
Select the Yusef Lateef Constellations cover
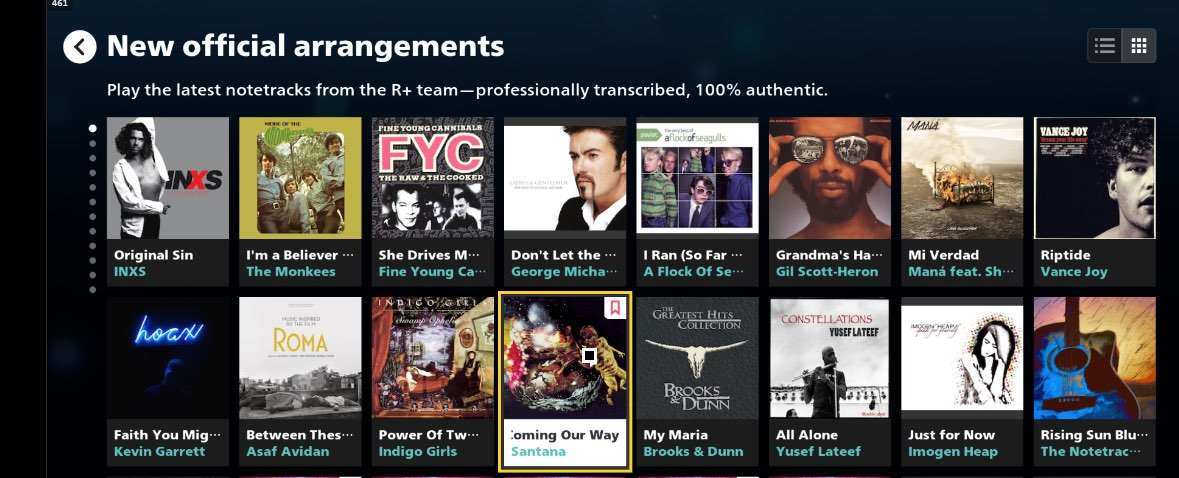point(829,358)
